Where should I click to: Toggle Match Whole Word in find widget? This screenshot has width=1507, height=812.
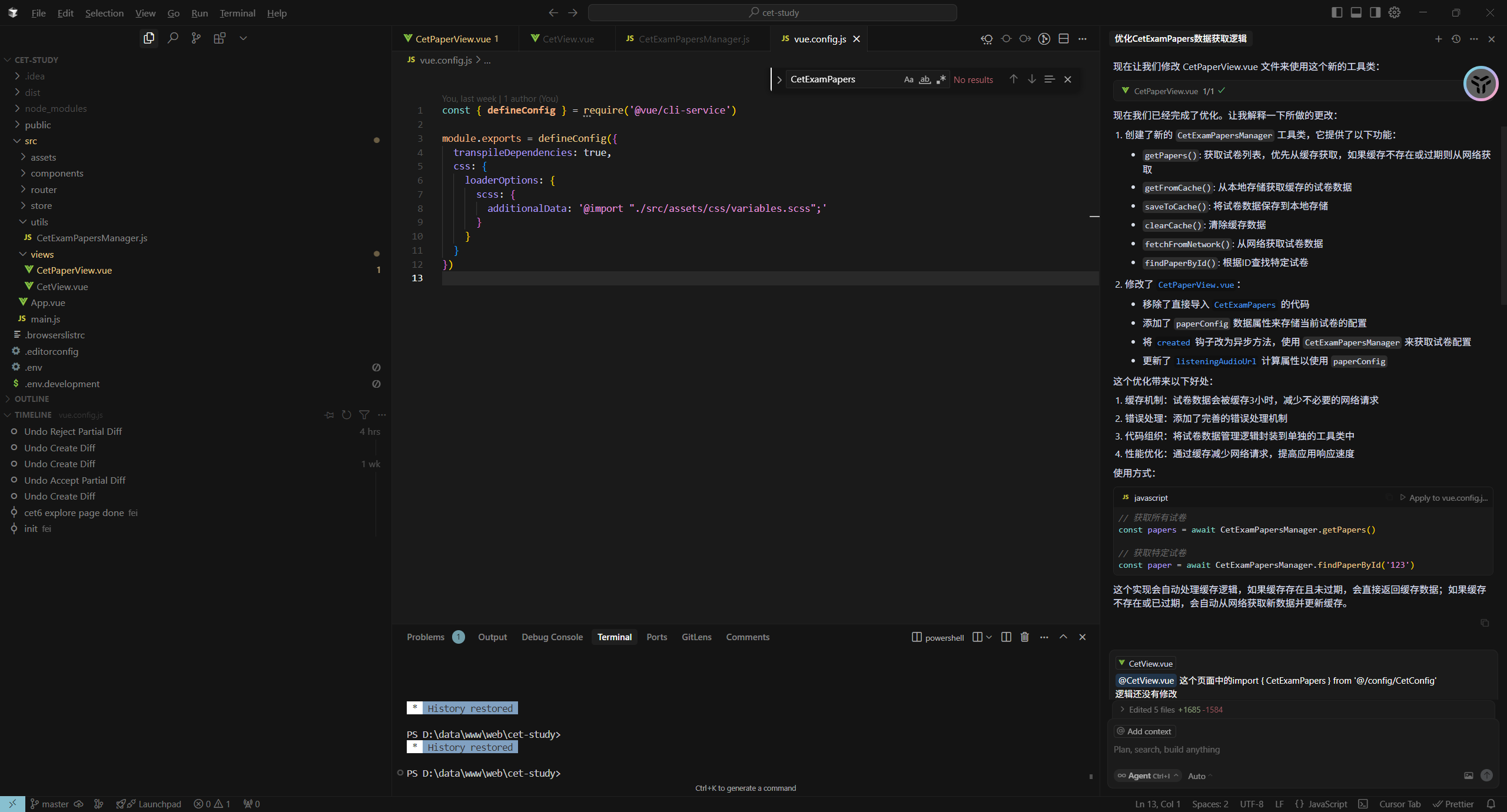pyautogui.click(x=925, y=79)
